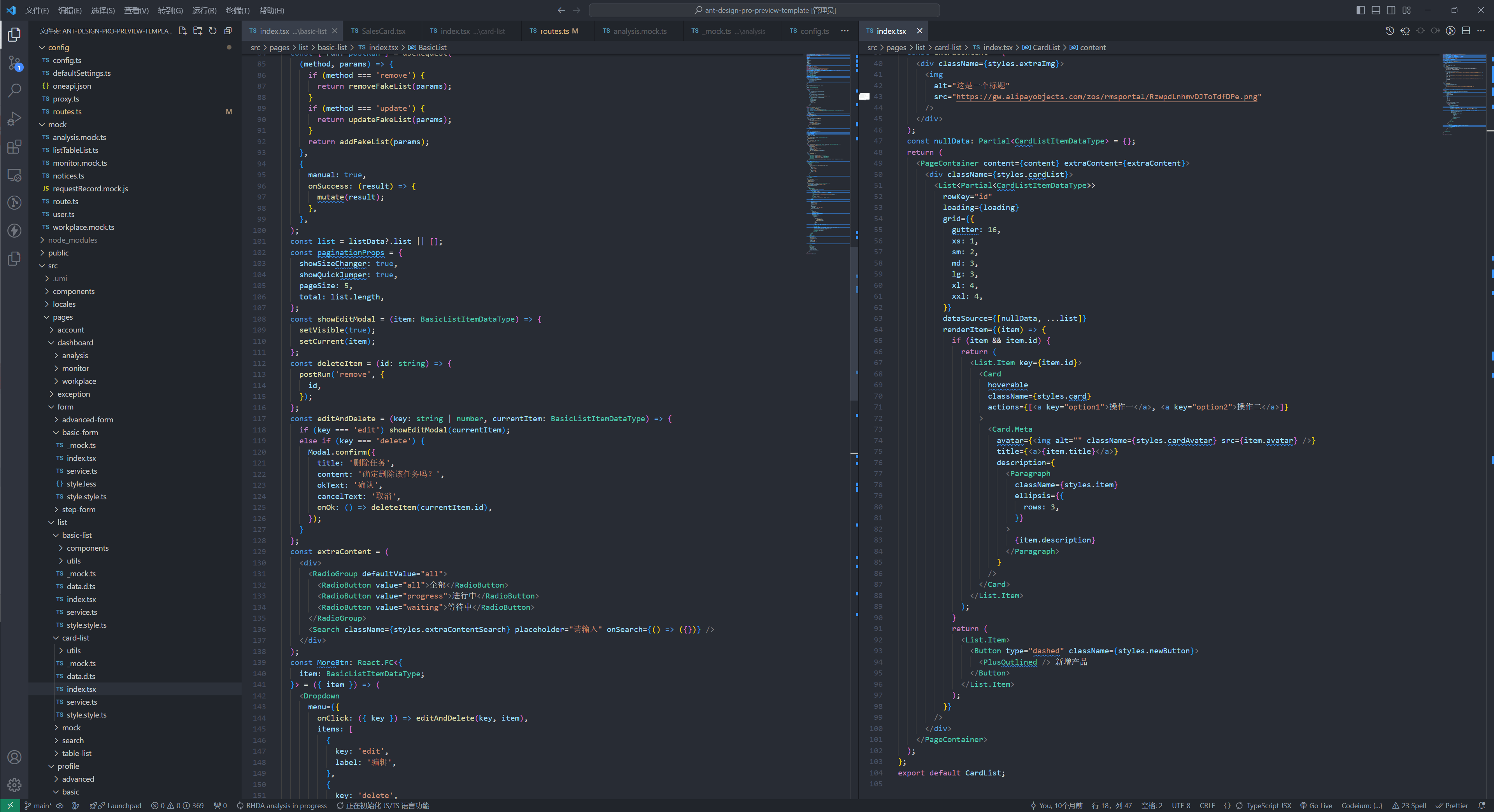Toggle Prettier formatter status
The image size is (1494, 812).
pyautogui.click(x=1452, y=806)
